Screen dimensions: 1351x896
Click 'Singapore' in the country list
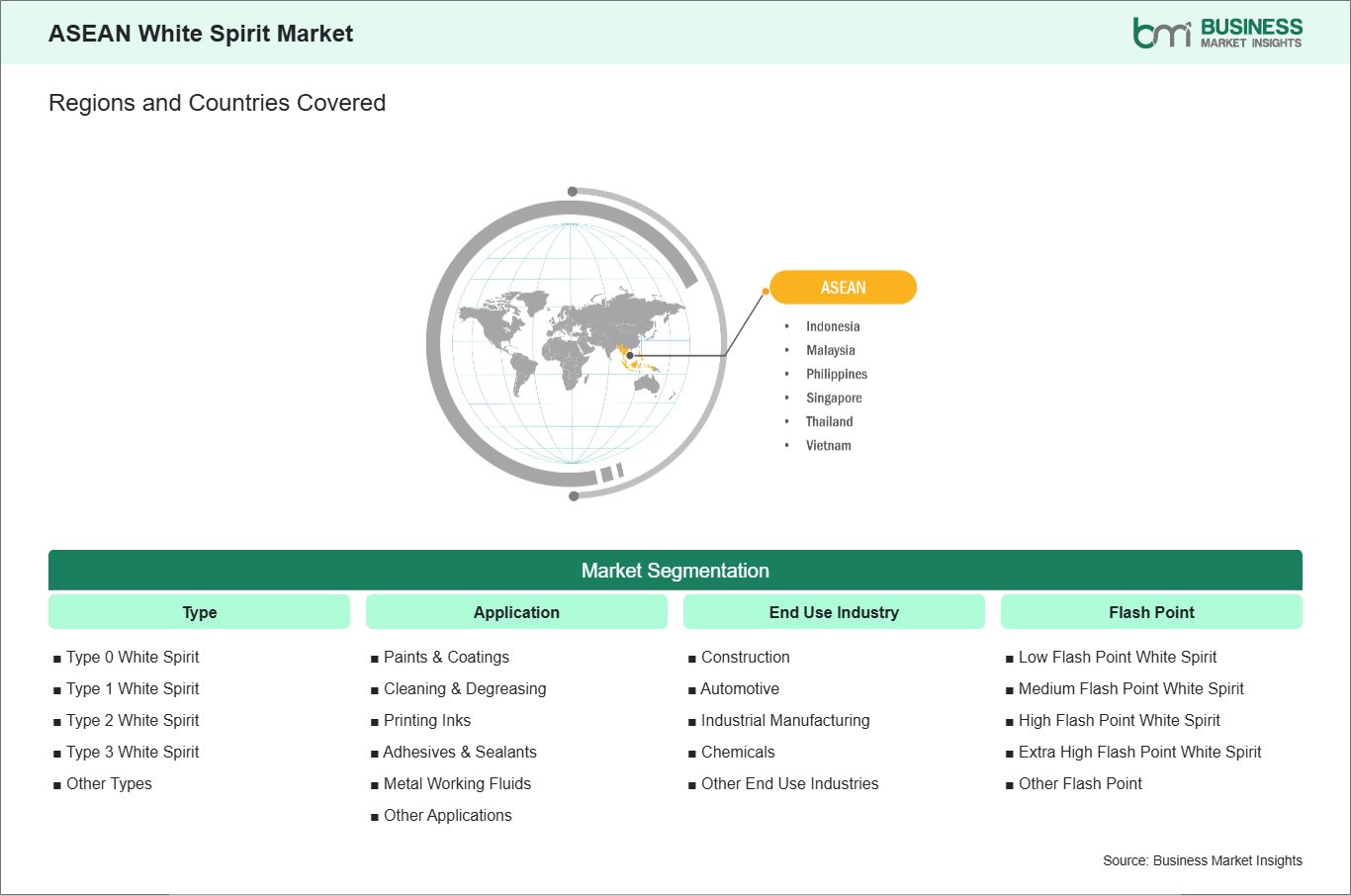tap(834, 398)
